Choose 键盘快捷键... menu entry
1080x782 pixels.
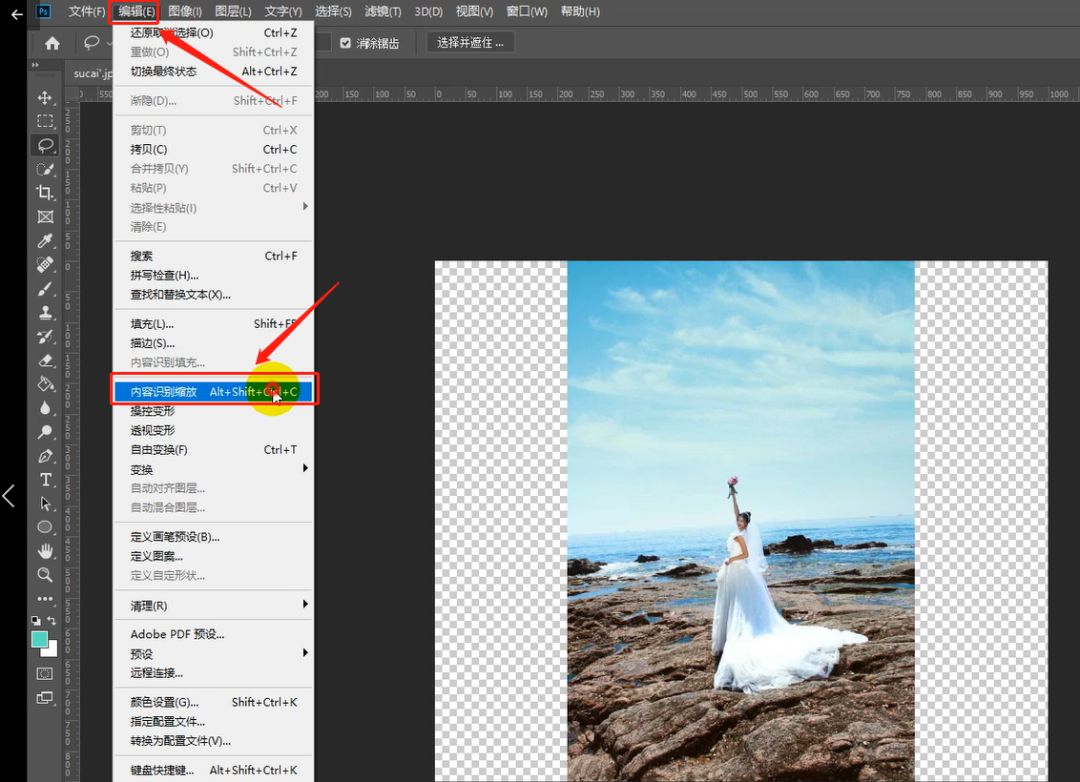214,770
